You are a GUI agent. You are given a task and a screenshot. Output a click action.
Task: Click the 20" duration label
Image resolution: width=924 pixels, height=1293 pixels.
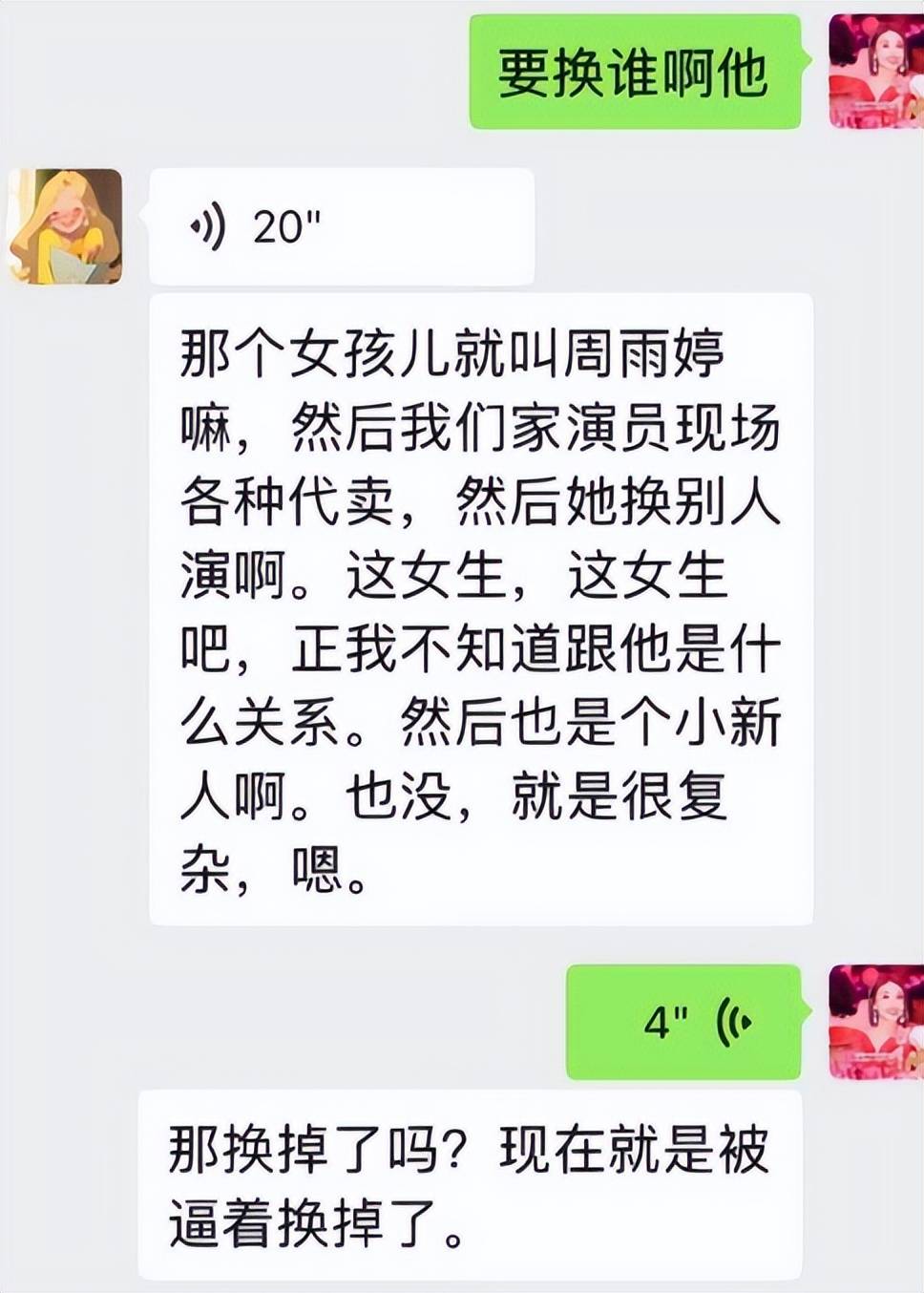tap(287, 226)
